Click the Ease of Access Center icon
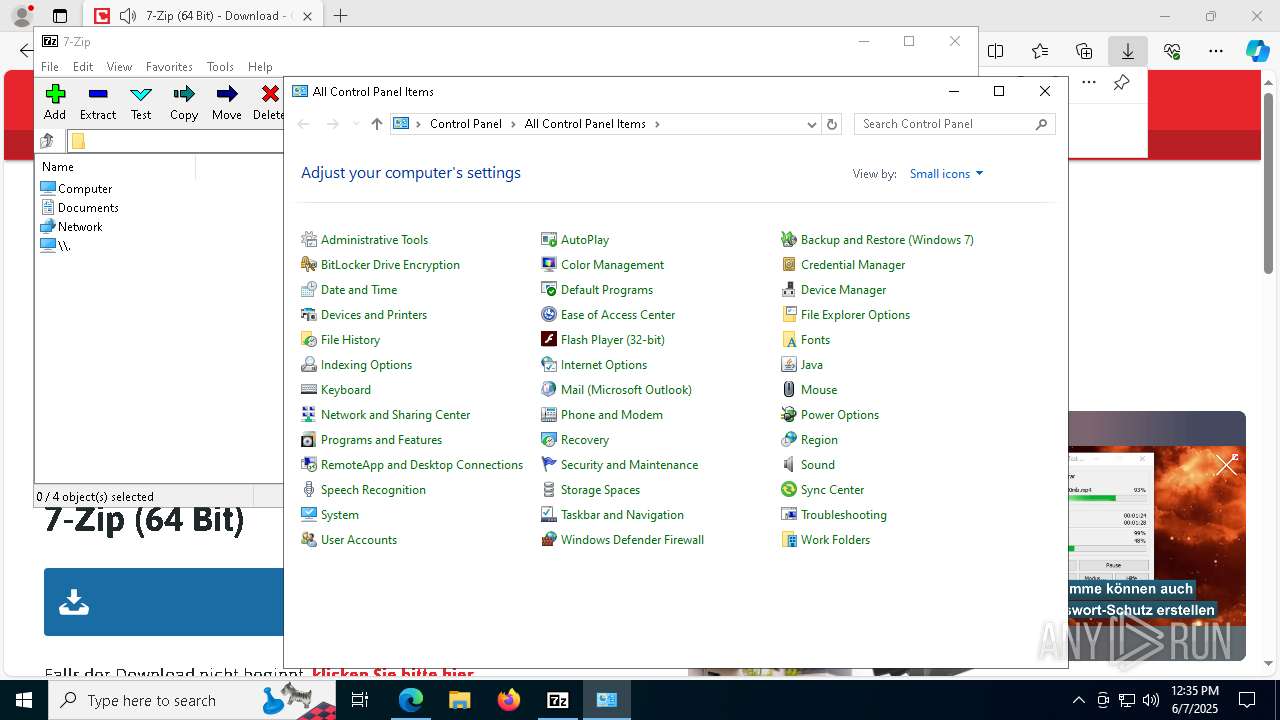 pos(549,315)
